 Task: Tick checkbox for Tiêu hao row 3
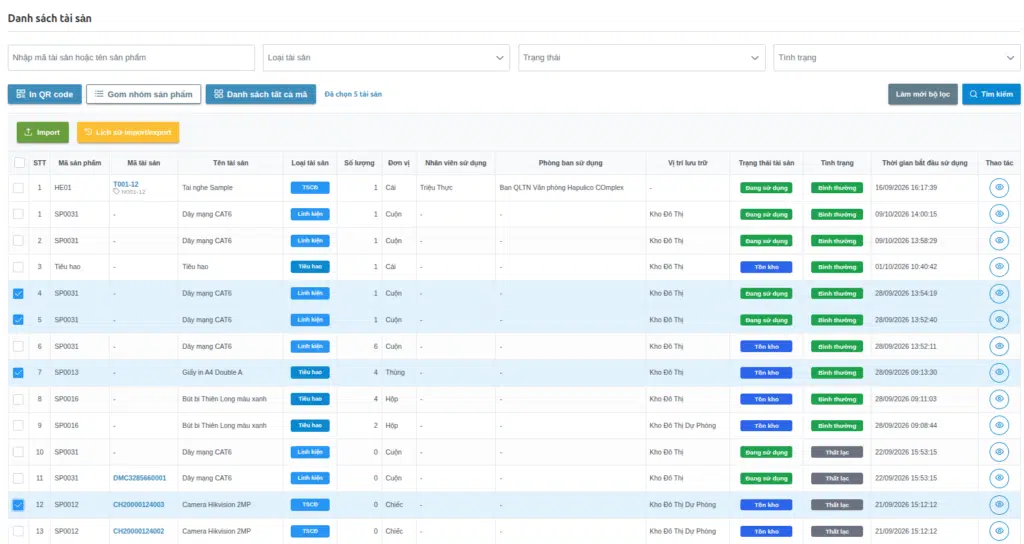point(18,266)
